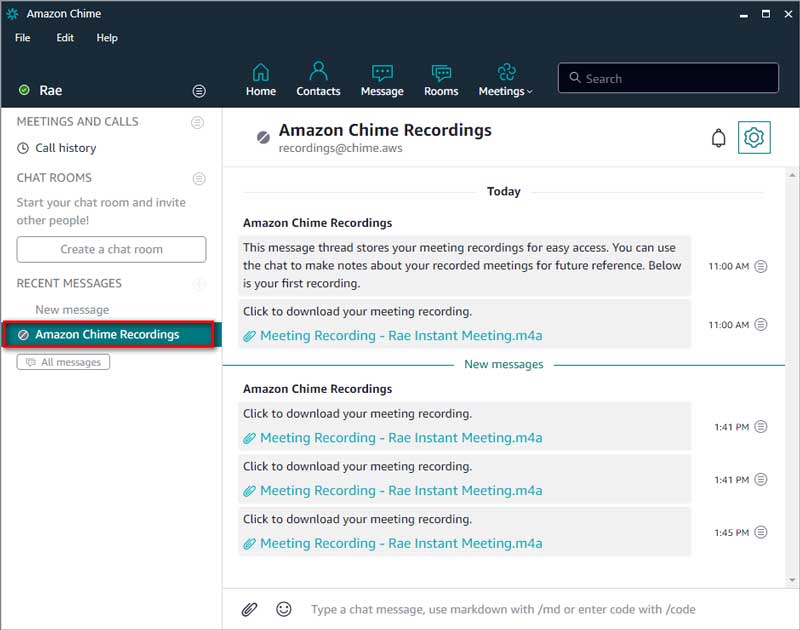Image resolution: width=800 pixels, height=630 pixels.
Task: Toggle the RECENT MESSAGES section options
Action: [x=200, y=283]
